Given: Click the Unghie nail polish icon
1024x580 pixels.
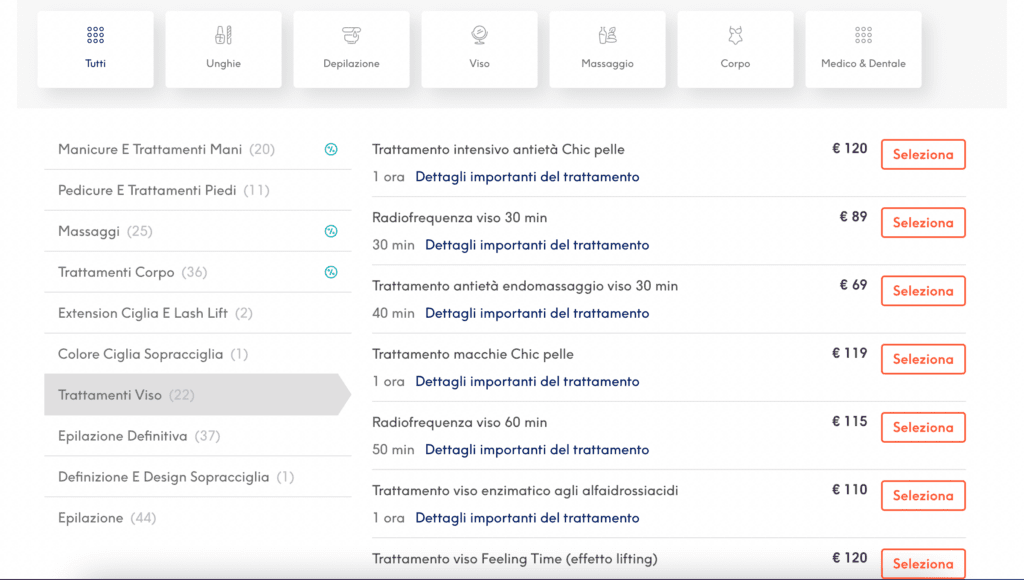Looking at the screenshot, I should [223, 36].
